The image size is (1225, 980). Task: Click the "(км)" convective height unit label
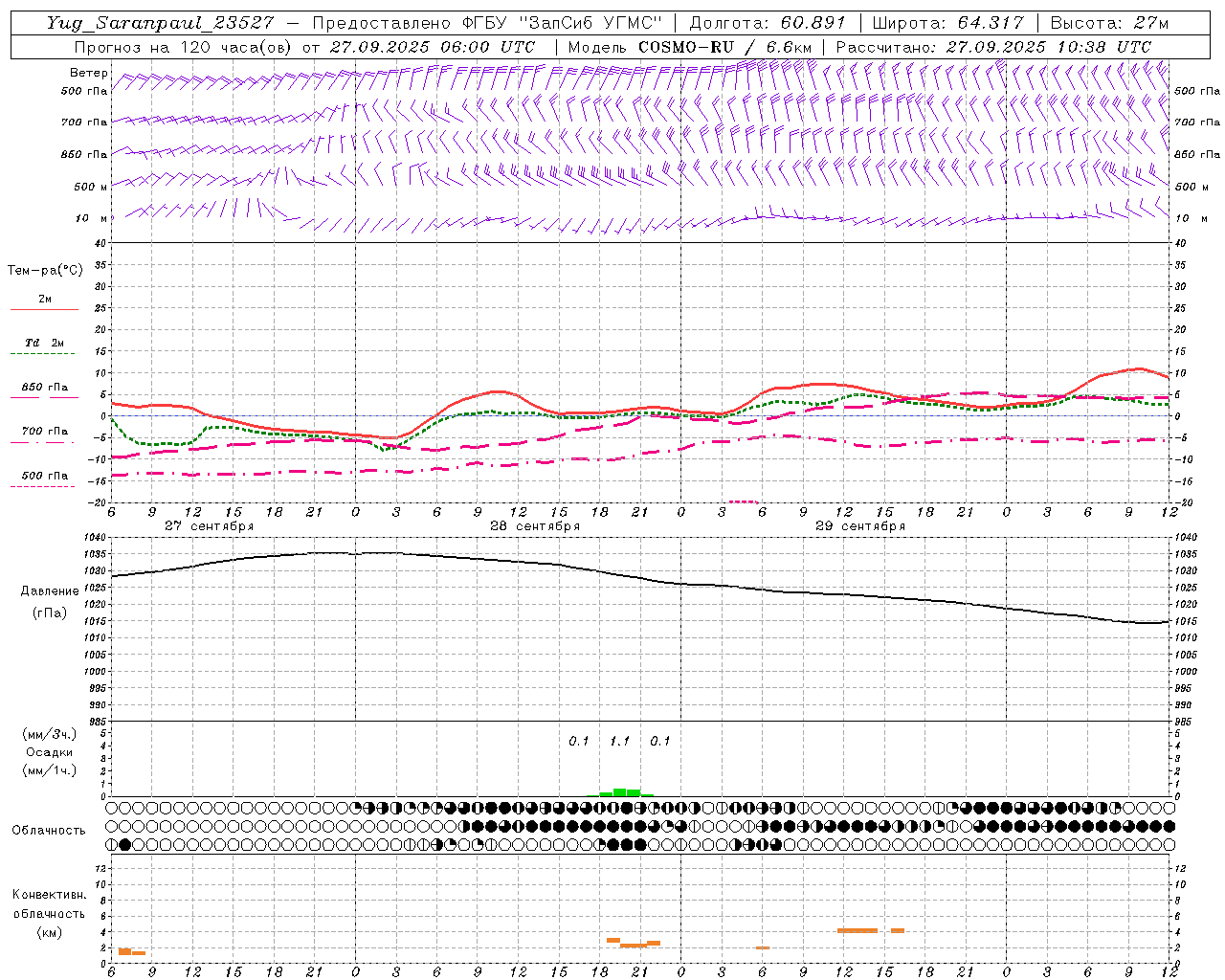(50, 932)
